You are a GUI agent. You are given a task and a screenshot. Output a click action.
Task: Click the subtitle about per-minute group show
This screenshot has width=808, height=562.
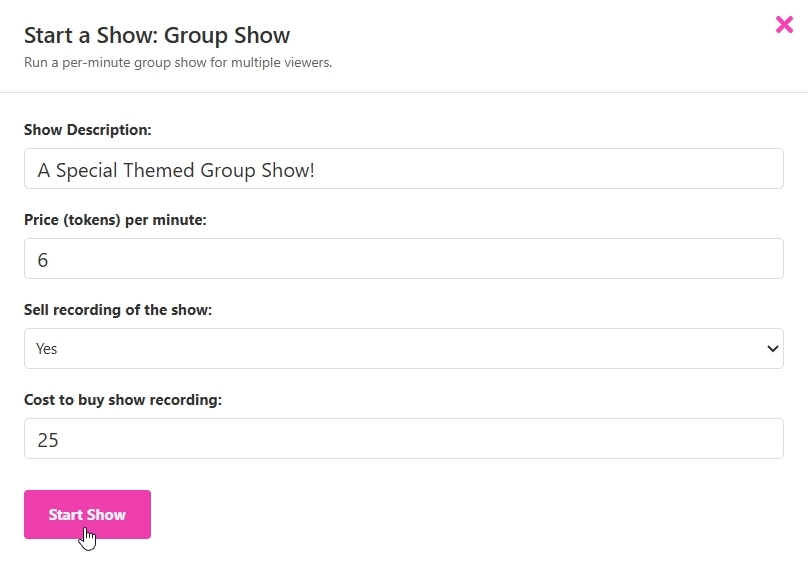click(x=178, y=62)
